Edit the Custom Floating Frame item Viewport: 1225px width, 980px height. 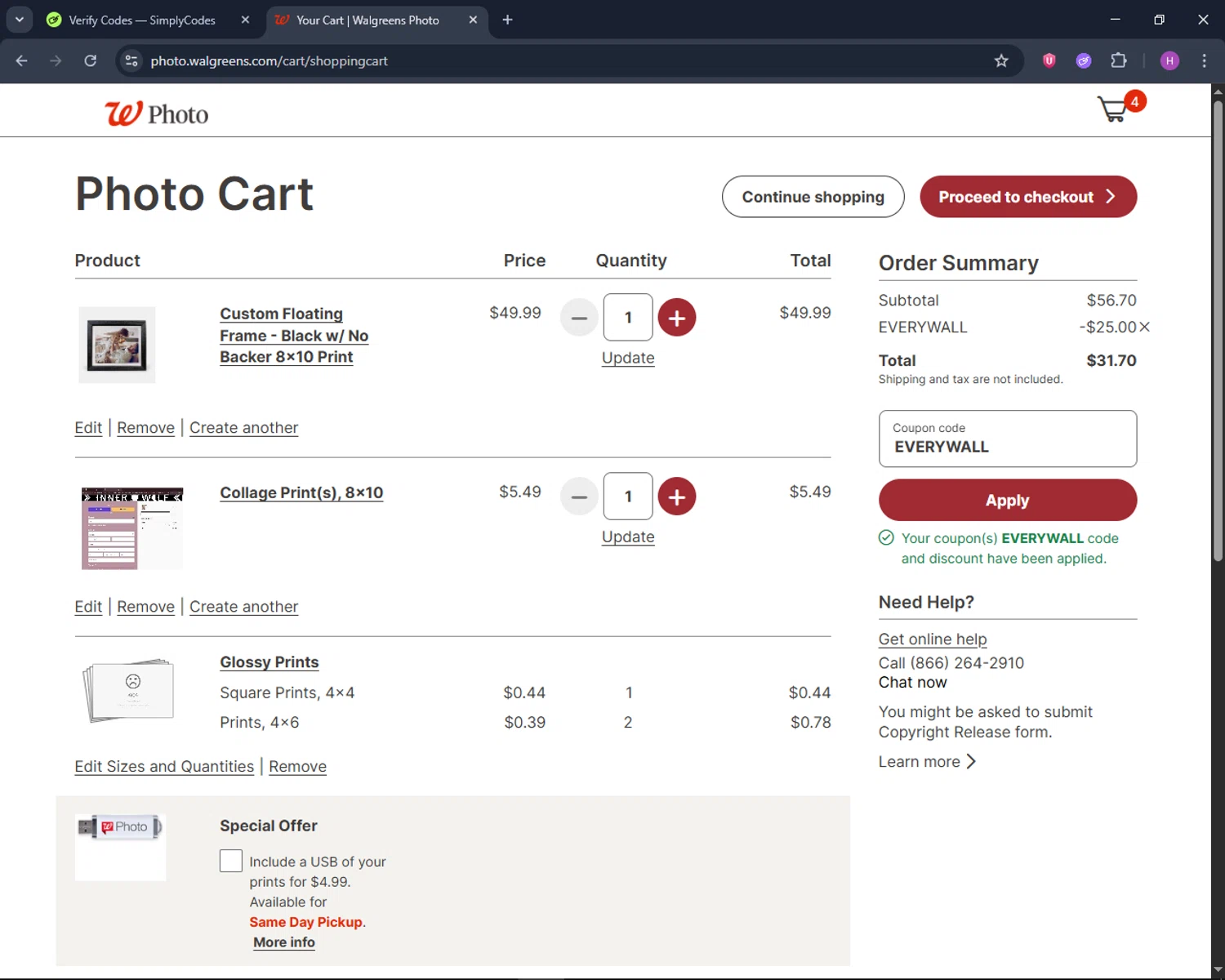88,428
